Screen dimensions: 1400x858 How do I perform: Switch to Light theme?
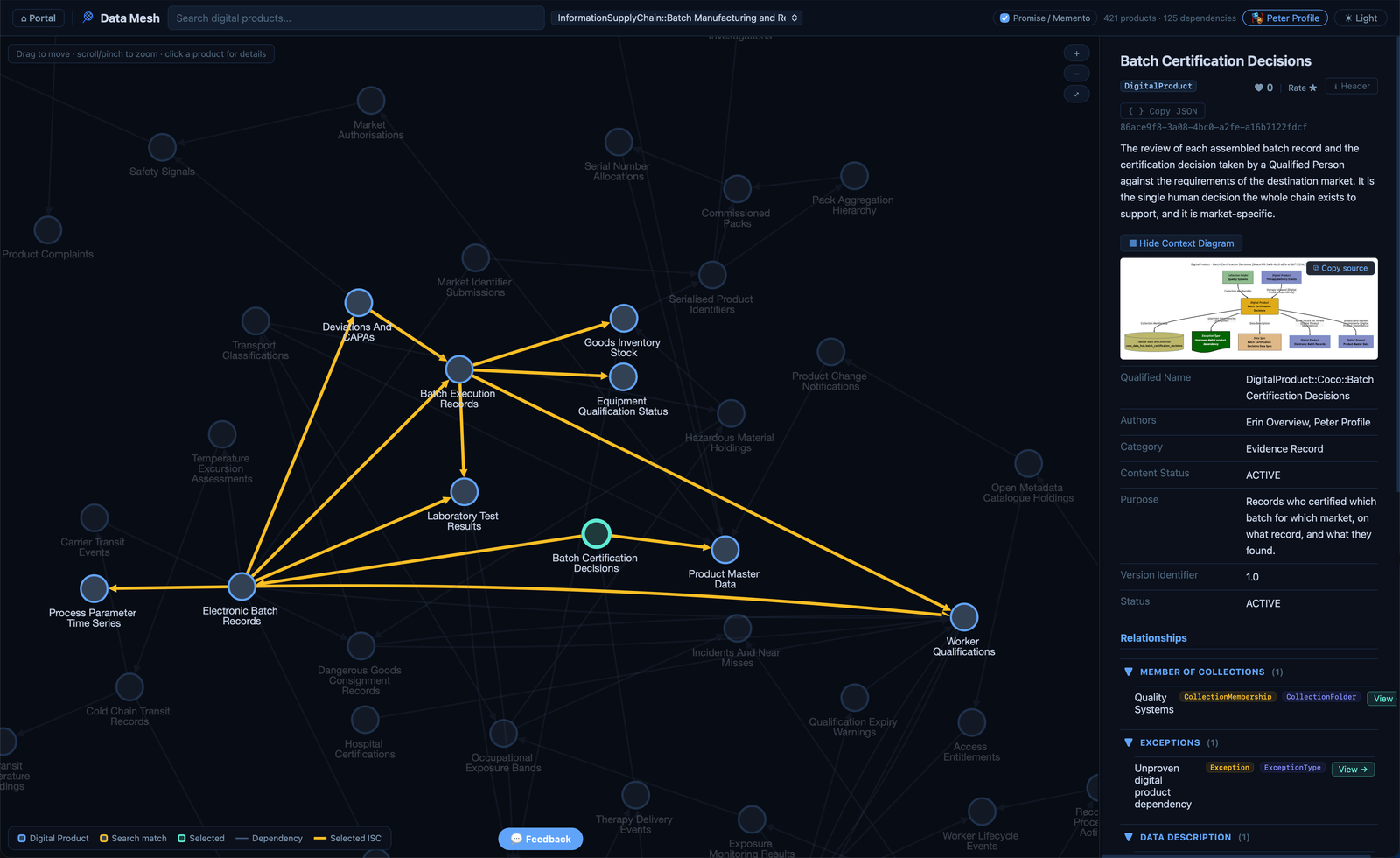click(x=1361, y=18)
